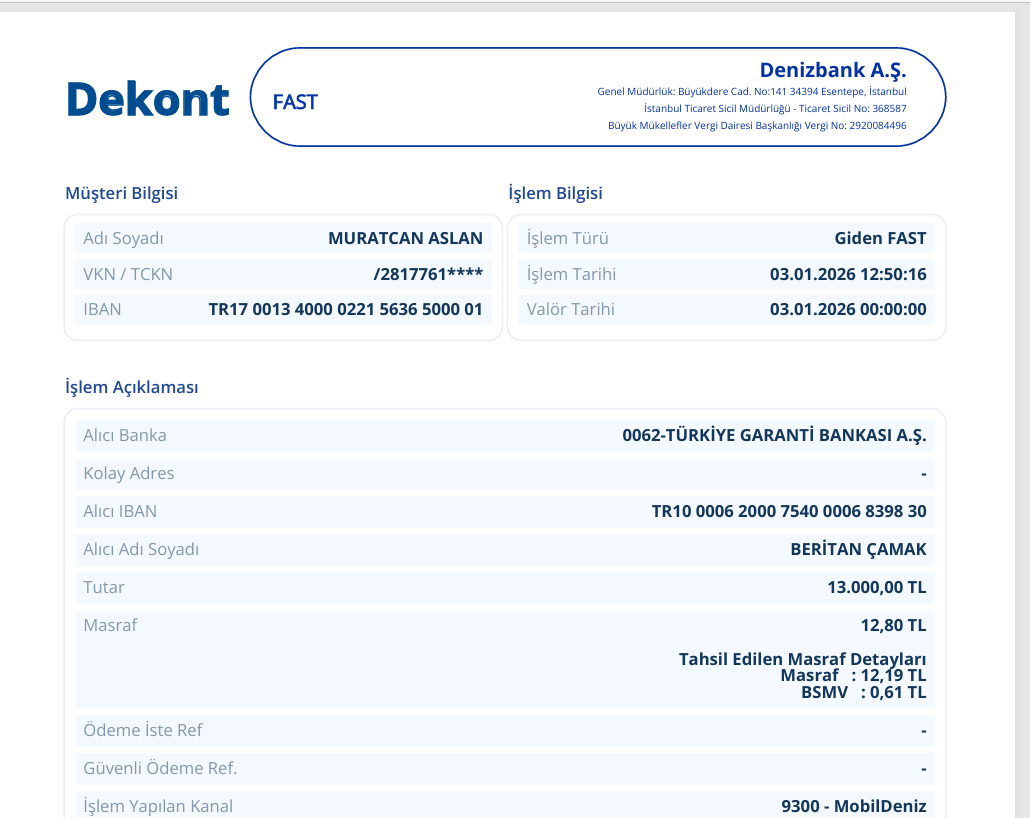This screenshot has width=1030, height=818.
Task: Click the "Adı Soyadı" field label
Action: 123,238
